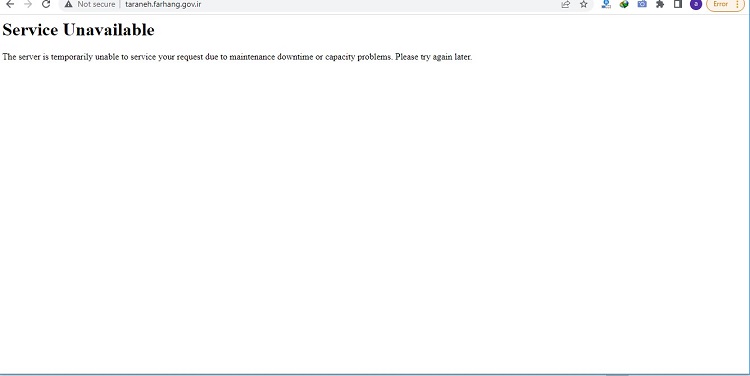Viewport: 750px width, 376px height.
Task: Toggle the browser side panel
Action: (678, 4)
